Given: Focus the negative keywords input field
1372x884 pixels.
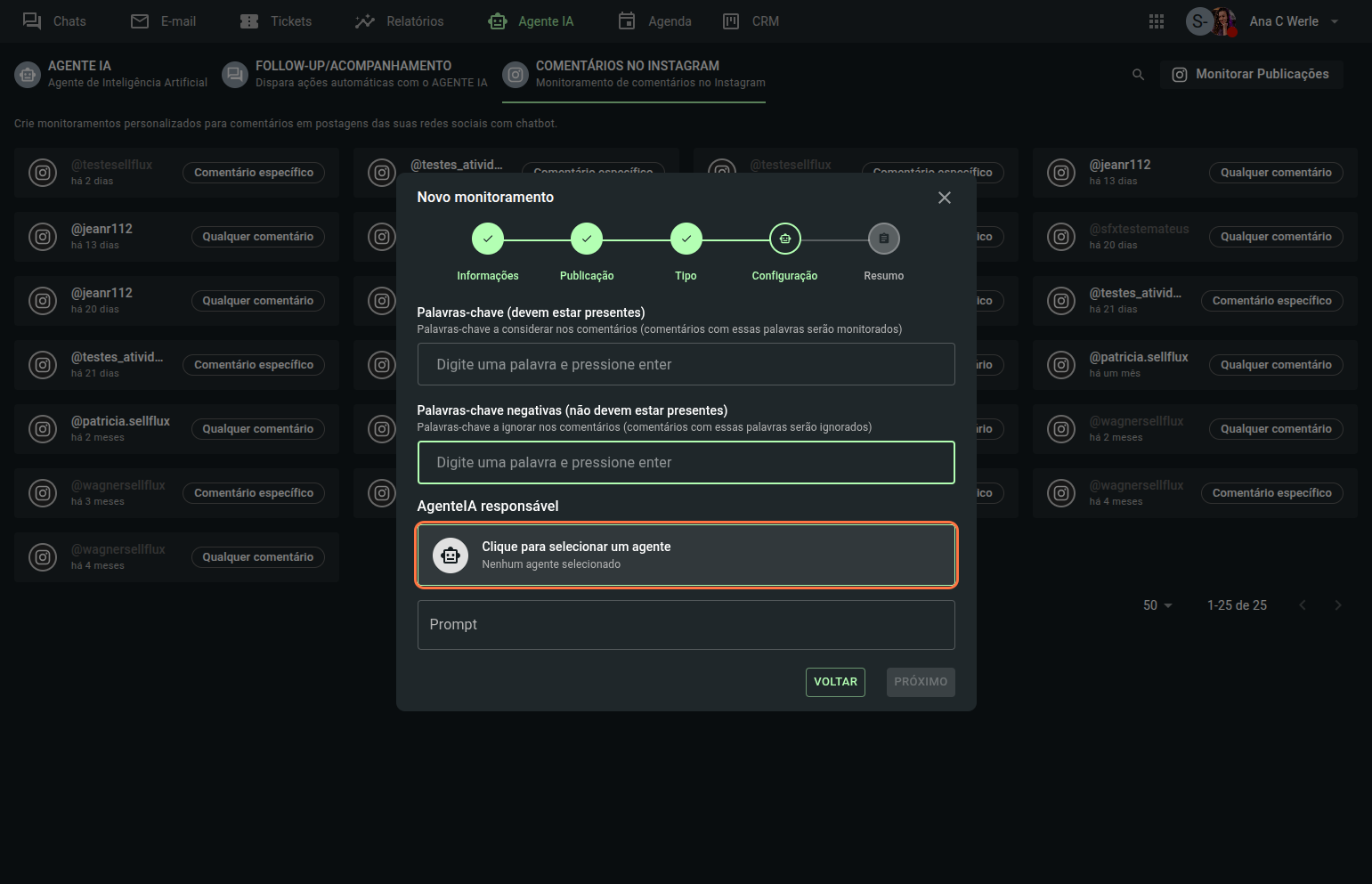Looking at the screenshot, I should click(x=686, y=463).
